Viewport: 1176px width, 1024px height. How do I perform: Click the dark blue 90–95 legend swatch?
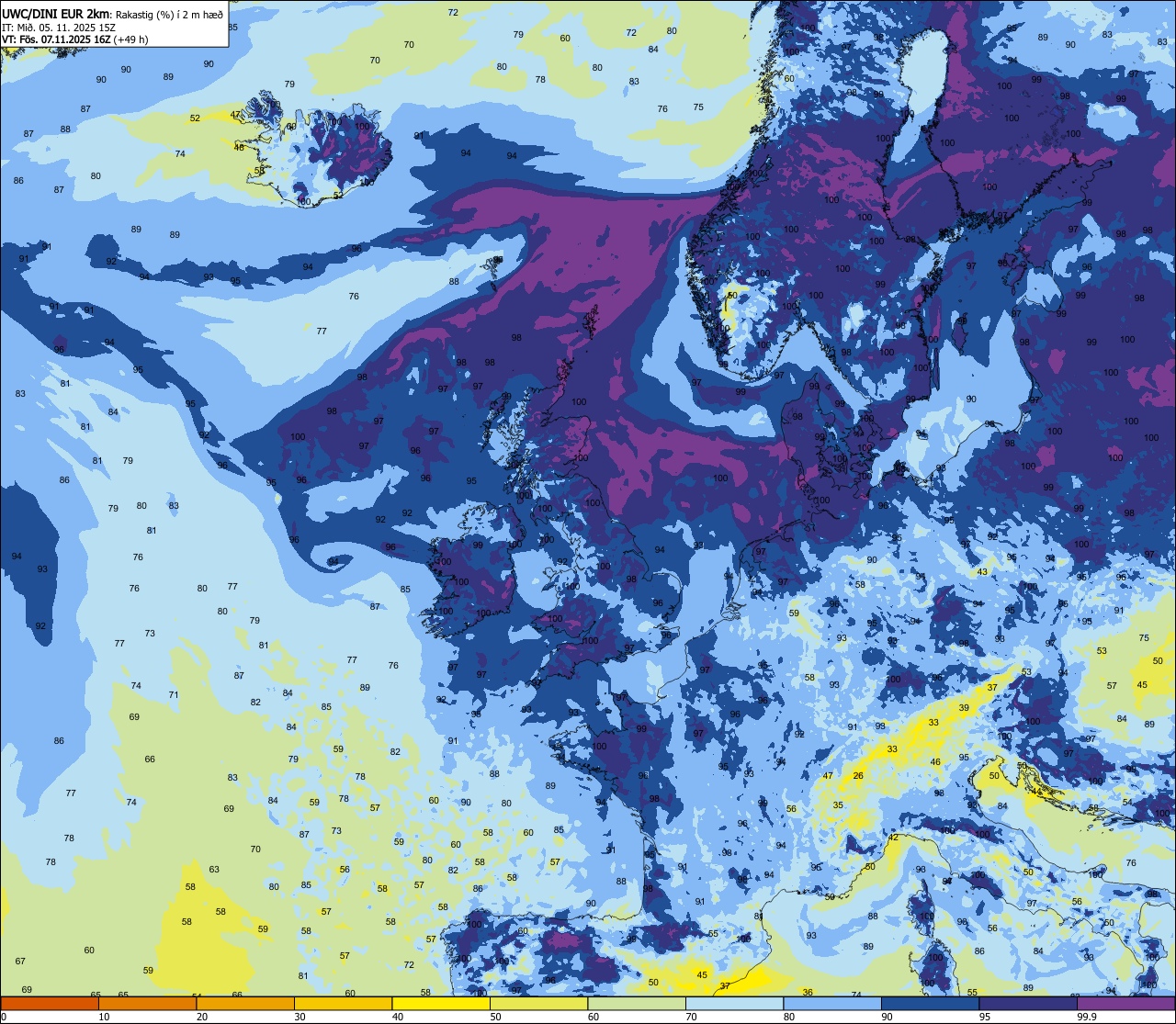931,1004
